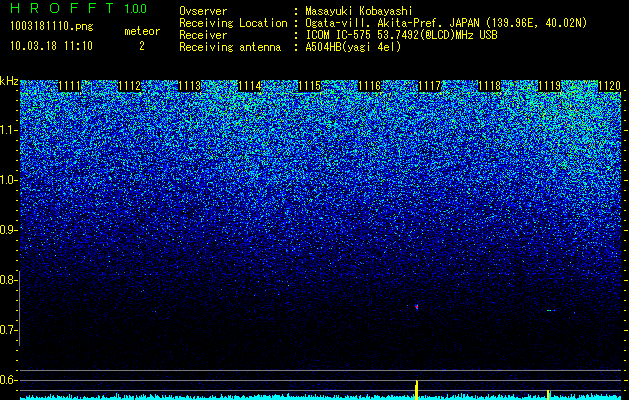Click the 1120 time marker
629x400 pixels.
(609, 86)
